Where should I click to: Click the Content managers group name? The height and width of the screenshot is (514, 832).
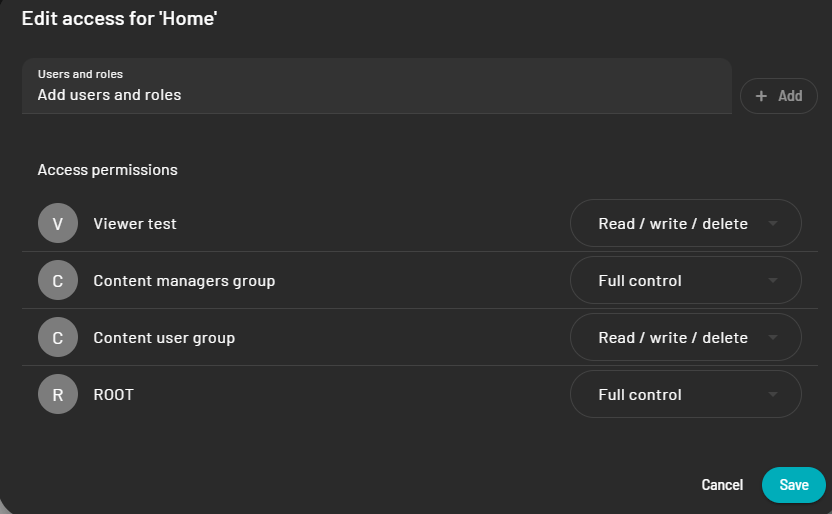pyautogui.click(x=184, y=281)
